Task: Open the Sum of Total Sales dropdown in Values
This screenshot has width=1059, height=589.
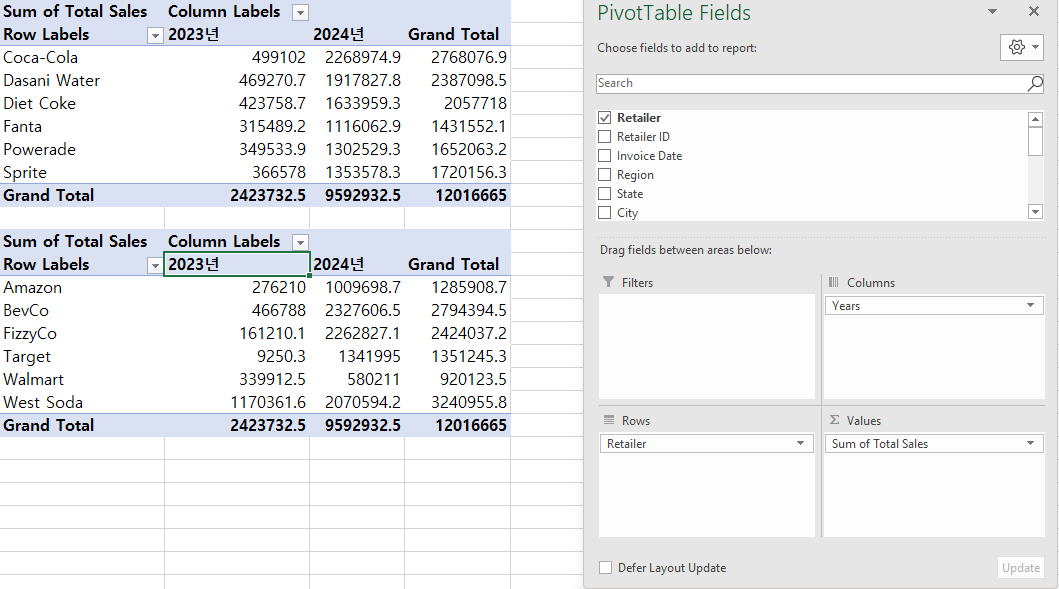Action: point(1030,444)
